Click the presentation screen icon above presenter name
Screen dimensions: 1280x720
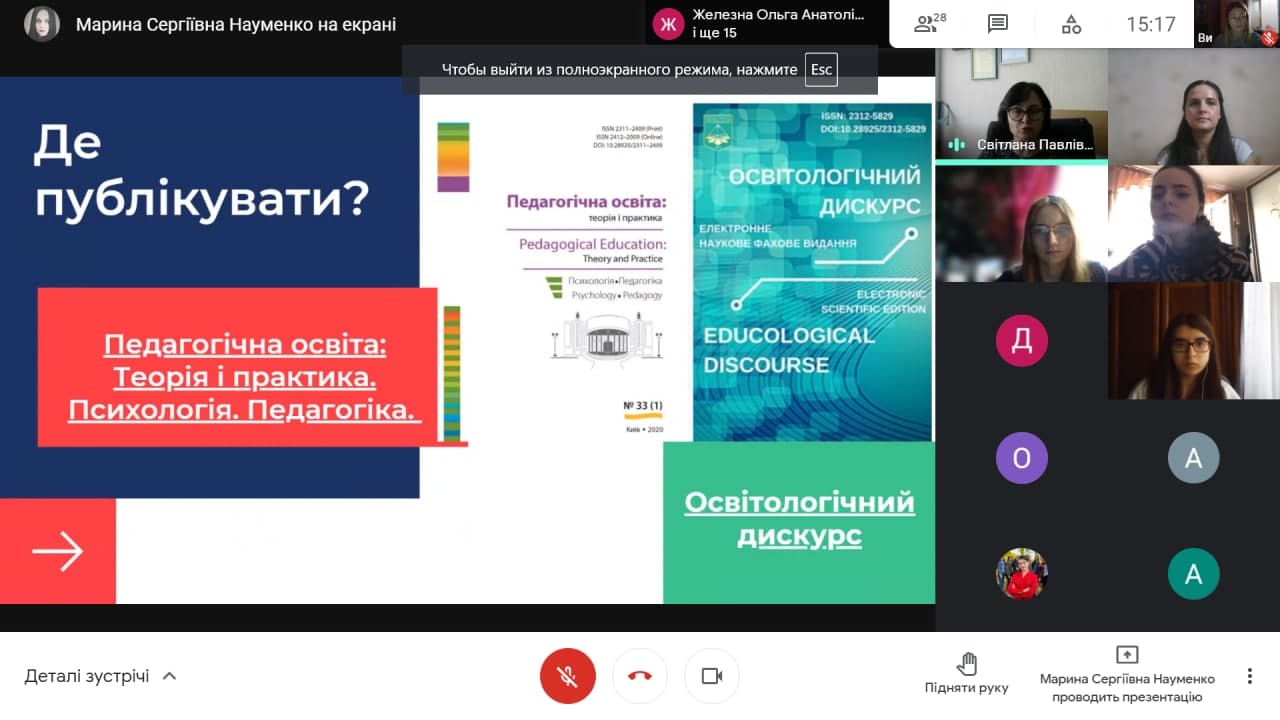pos(1126,655)
